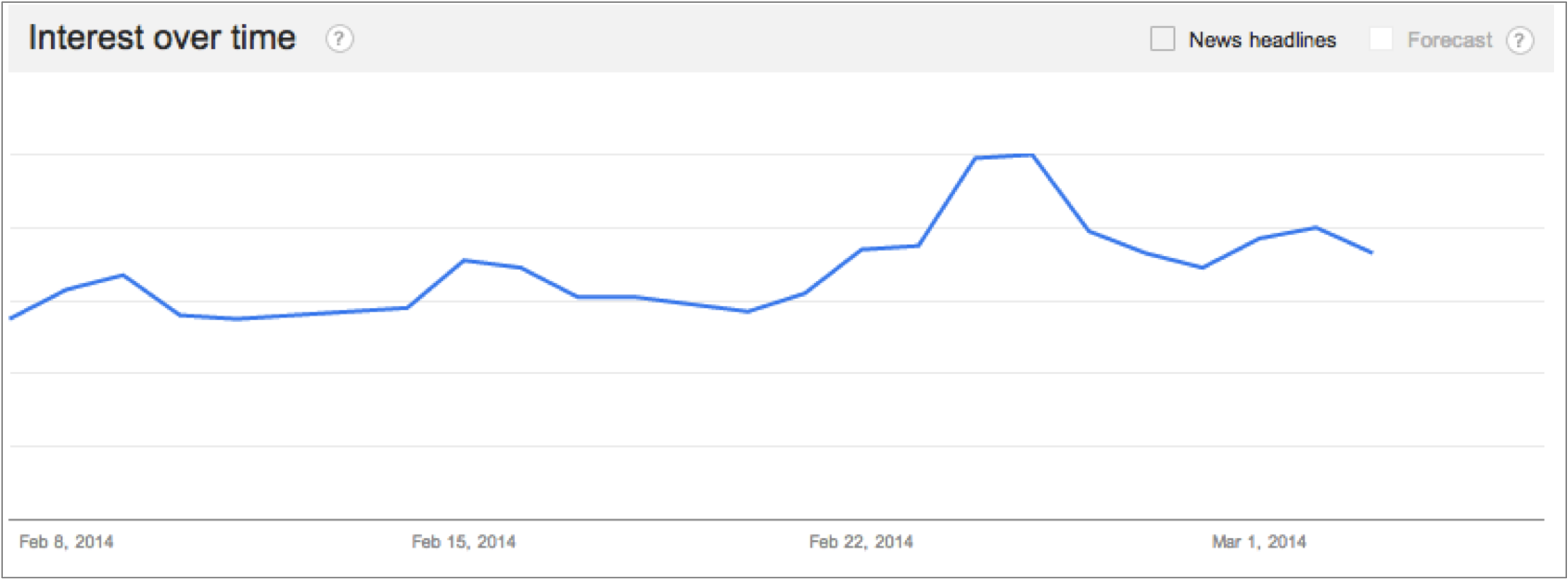Click the last small peak after Mar 1

tap(1316, 227)
